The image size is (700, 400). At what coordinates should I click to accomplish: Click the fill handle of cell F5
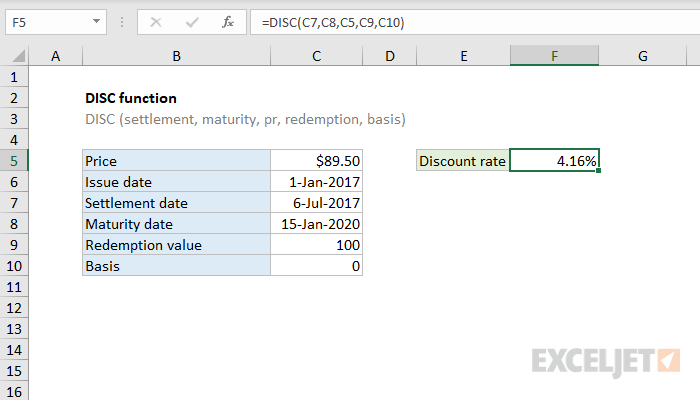point(598,171)
